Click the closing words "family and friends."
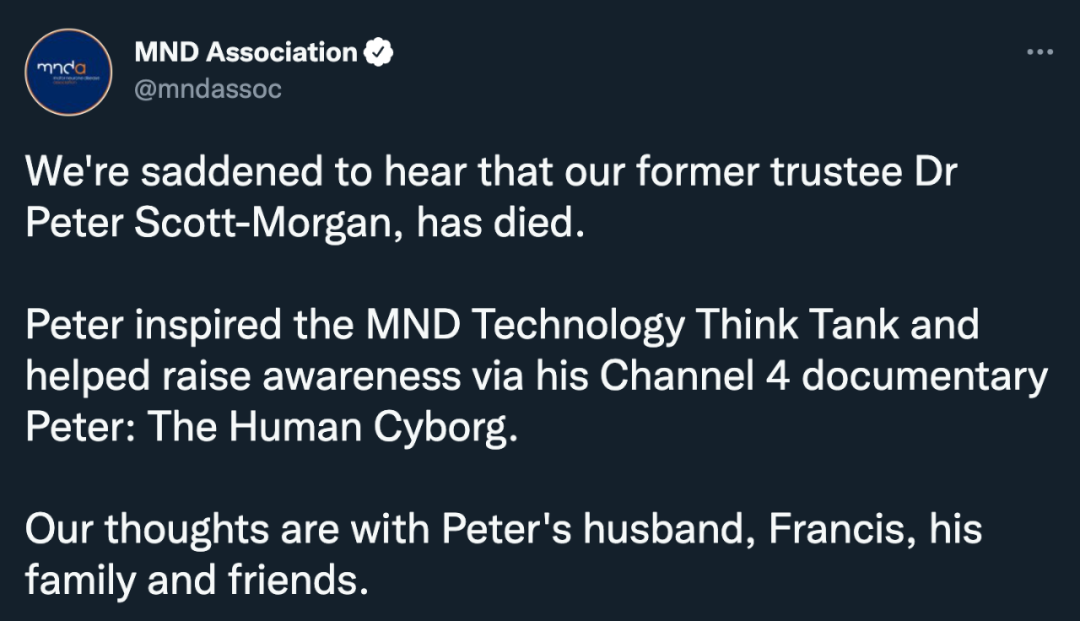Image resolution: width=1080 pixels, height=621 pixels. tap(197, 580)
